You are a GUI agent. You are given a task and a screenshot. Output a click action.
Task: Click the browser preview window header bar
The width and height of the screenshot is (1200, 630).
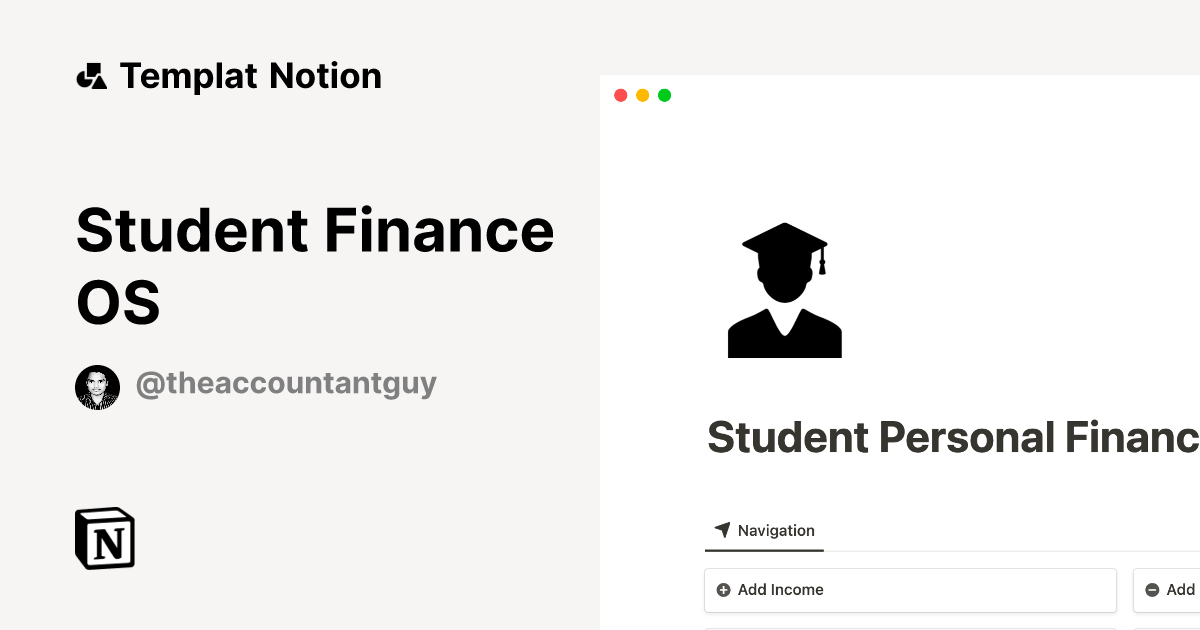pos(900,95)
